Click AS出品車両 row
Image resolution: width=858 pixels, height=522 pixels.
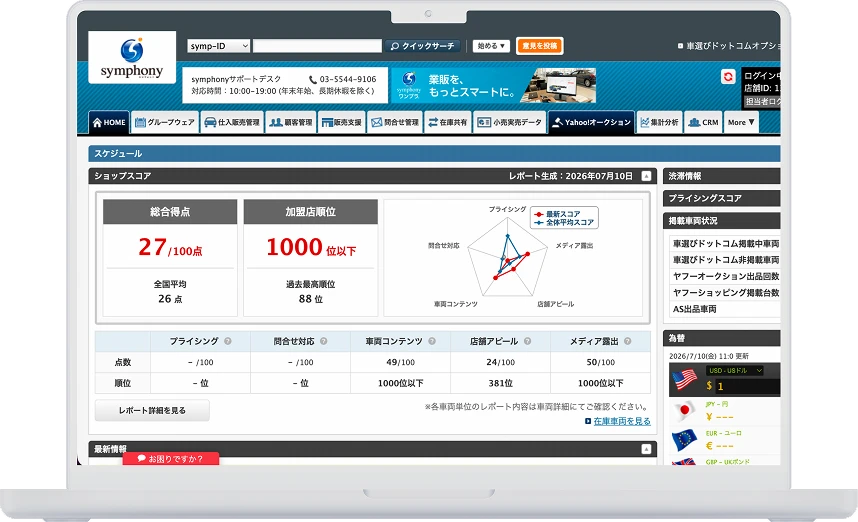coord(725,309)
